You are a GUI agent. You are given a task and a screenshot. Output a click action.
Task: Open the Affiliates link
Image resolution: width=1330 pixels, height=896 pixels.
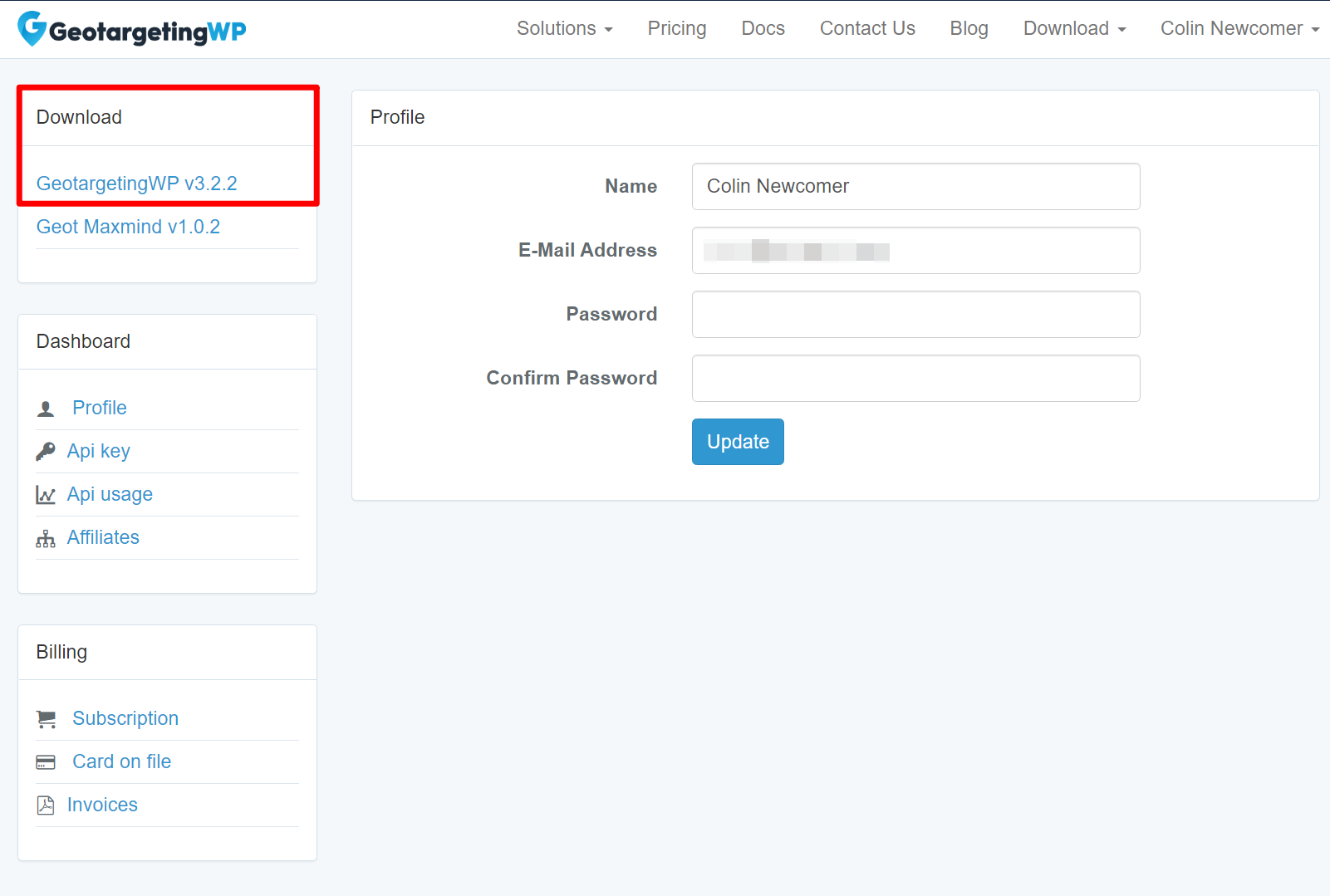pyautogui.click(x=103, y=537)
